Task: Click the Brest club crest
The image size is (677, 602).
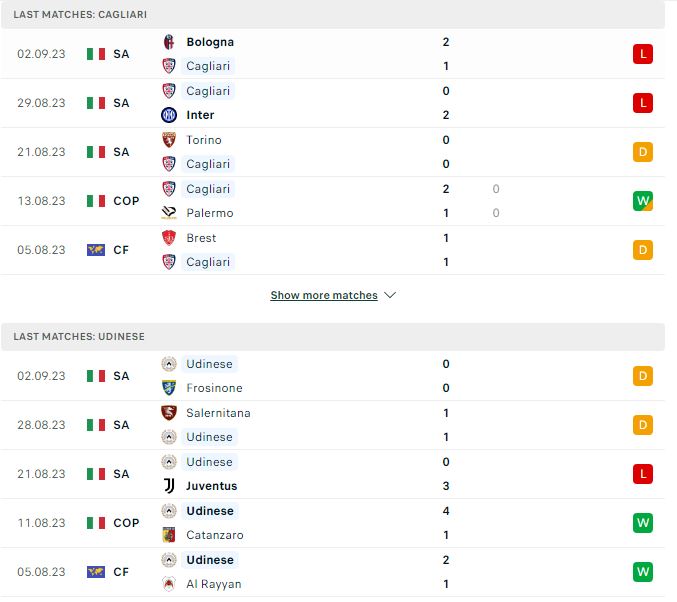Action: [x=169, y=238]
